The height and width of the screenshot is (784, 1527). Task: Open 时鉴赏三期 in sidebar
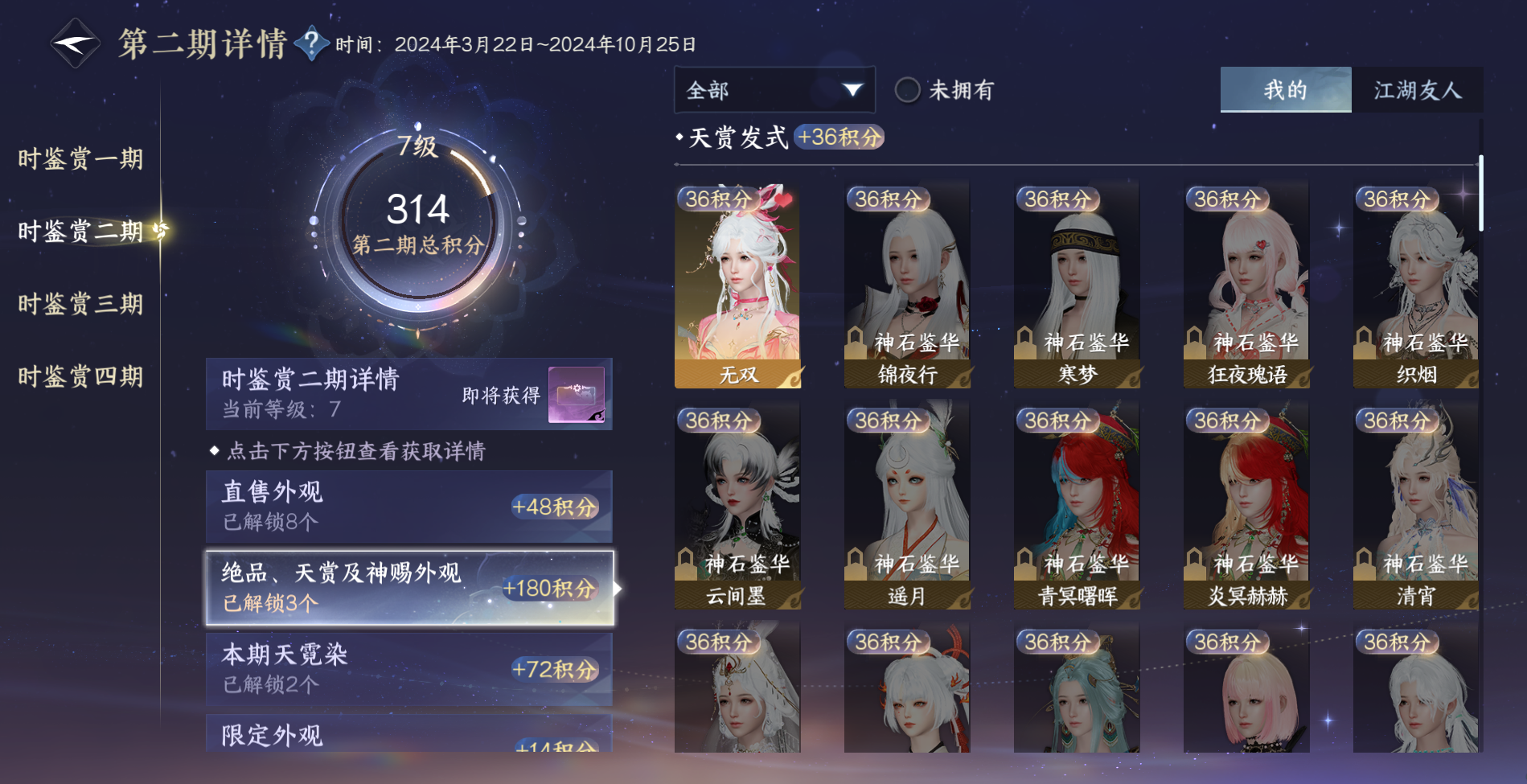click(80, 304)
